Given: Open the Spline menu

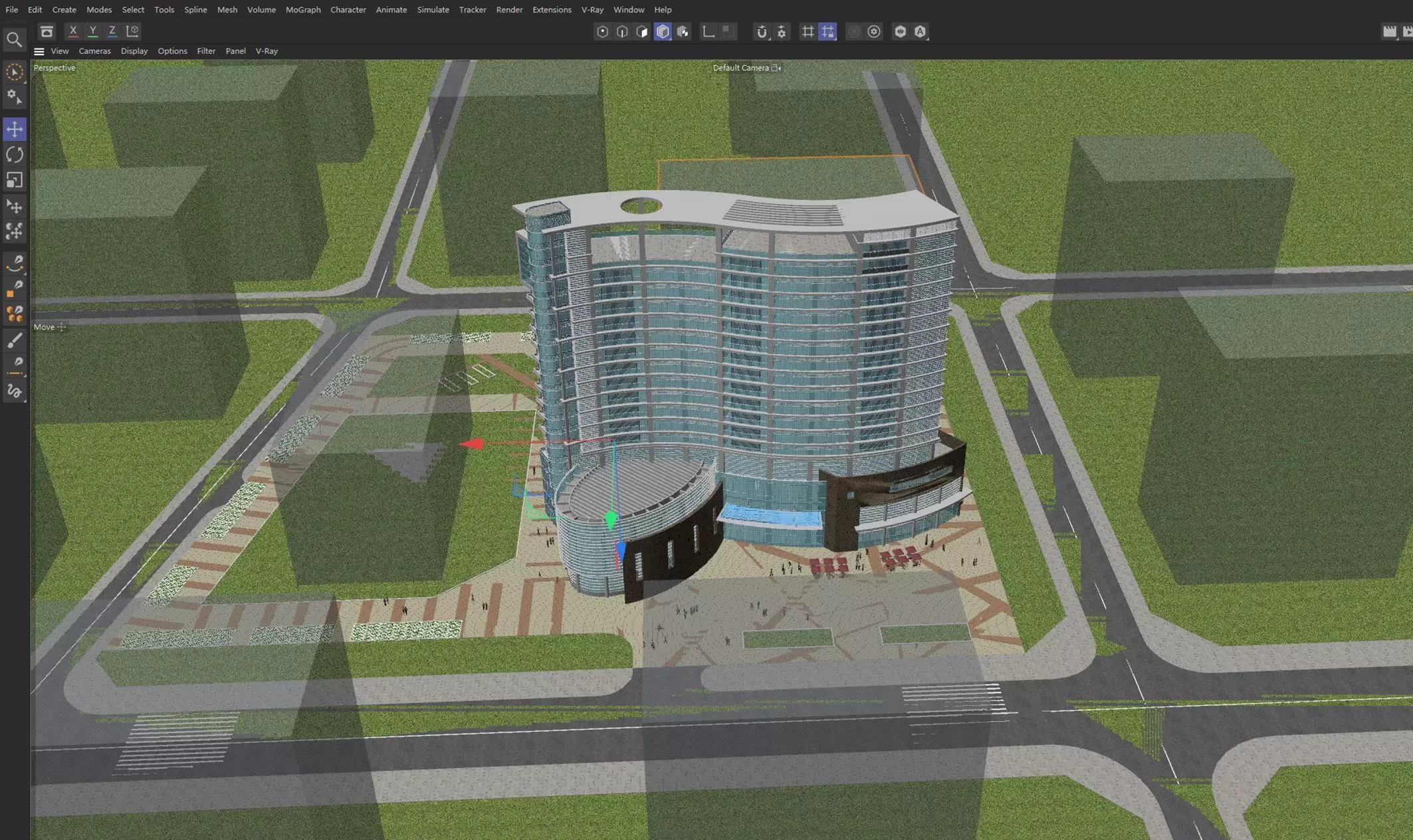Looking at the screenshot, I should coord(195,9).
